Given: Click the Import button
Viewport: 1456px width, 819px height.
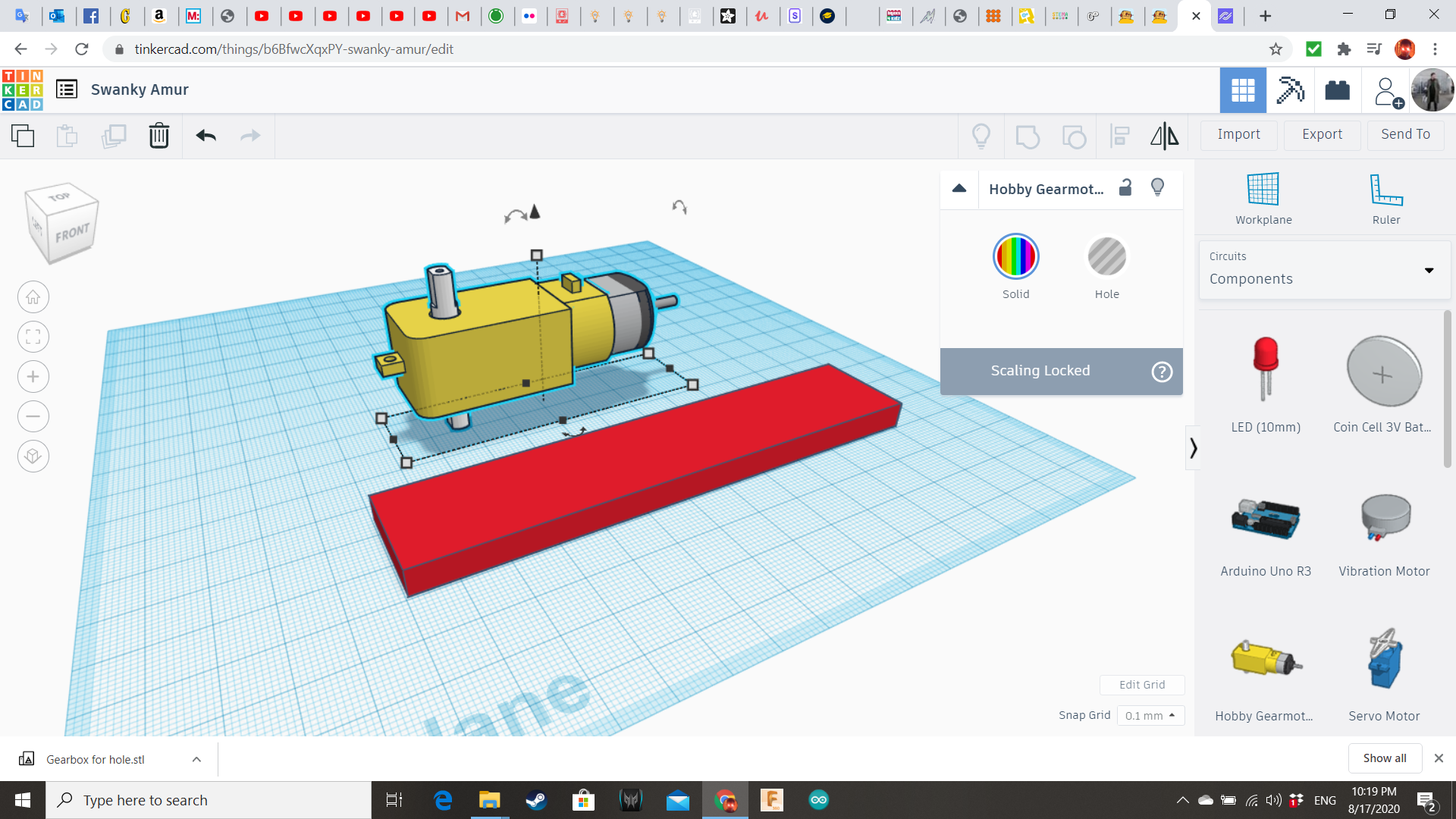Looking at the screenshot, I should (x=1238, y=133).
